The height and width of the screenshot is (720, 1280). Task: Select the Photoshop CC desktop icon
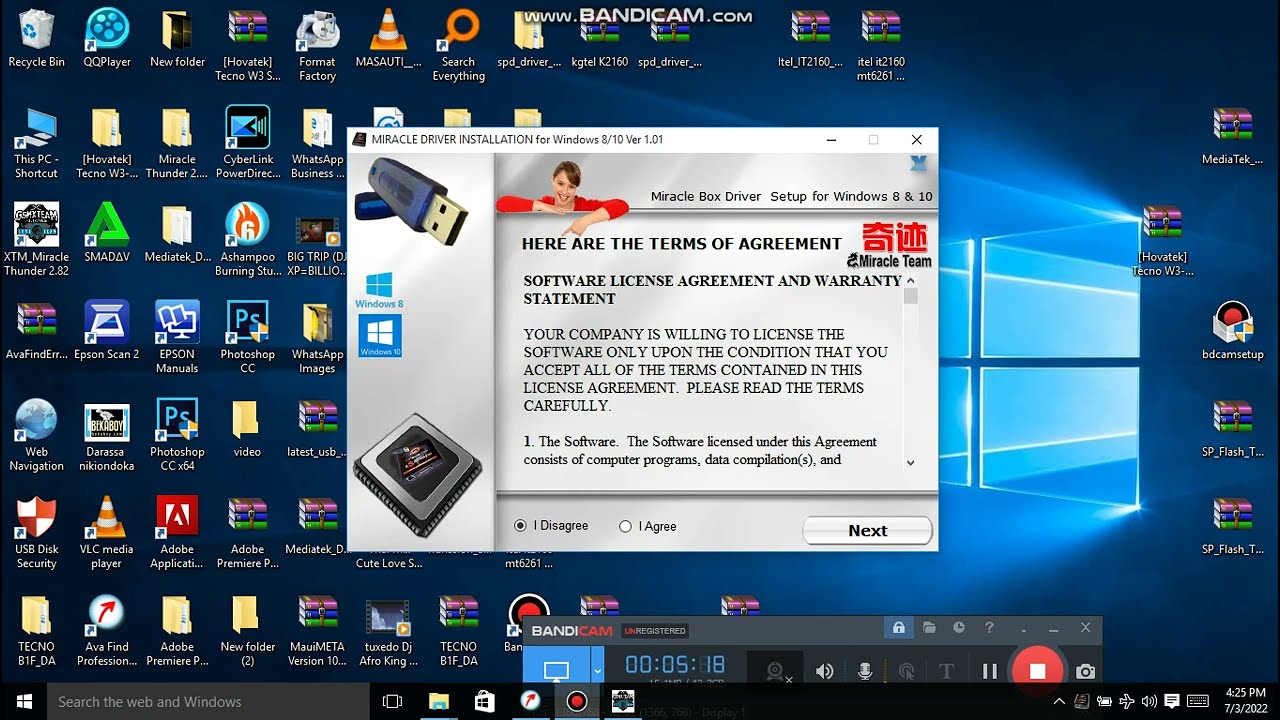[248, 338]
